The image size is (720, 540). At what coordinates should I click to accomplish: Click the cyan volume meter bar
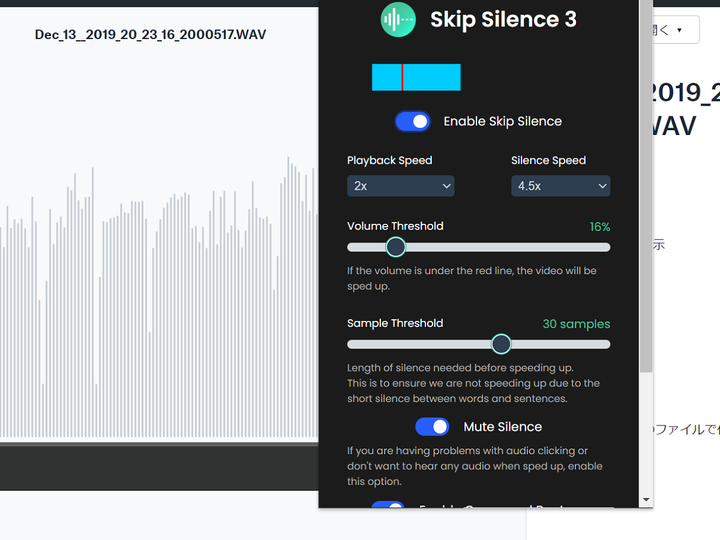416,77
